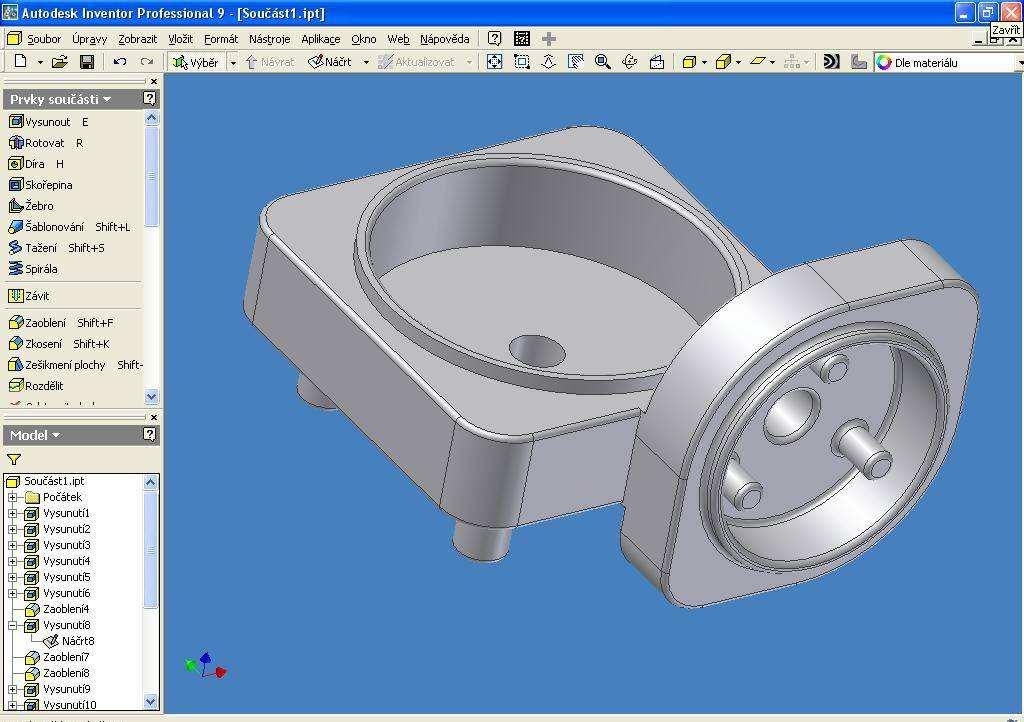Open the Zobrazit menu
The image size is (1024, 722).
[137, 39]
